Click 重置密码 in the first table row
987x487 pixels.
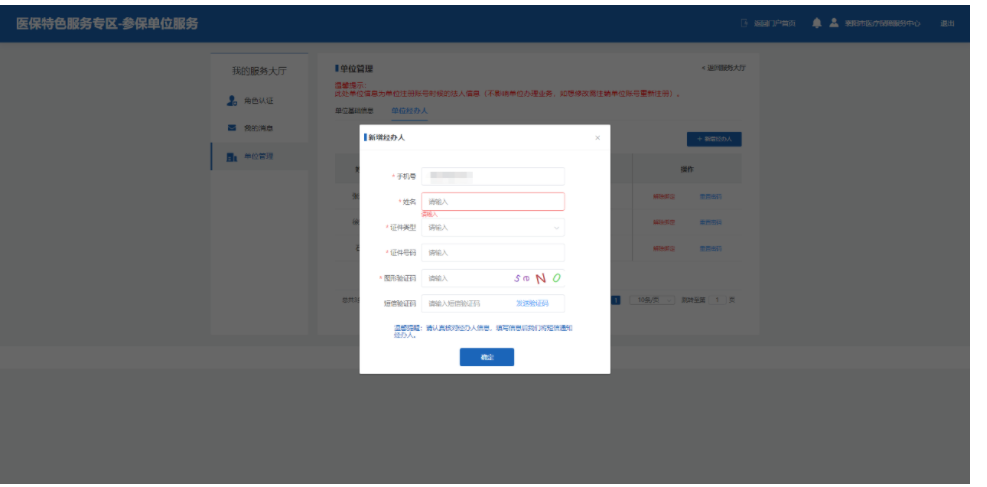click(710, 196)
